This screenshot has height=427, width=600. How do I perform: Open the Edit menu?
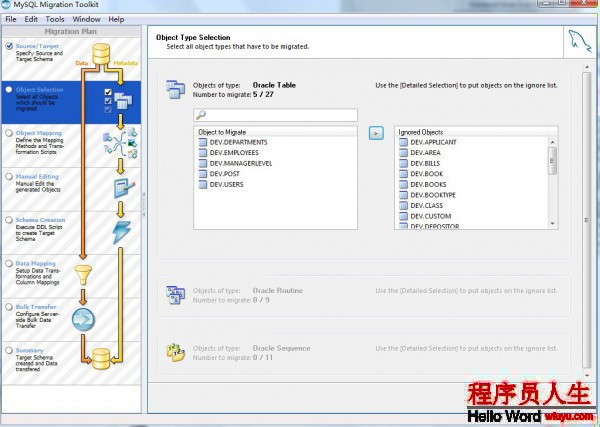(x=31, y=19)
